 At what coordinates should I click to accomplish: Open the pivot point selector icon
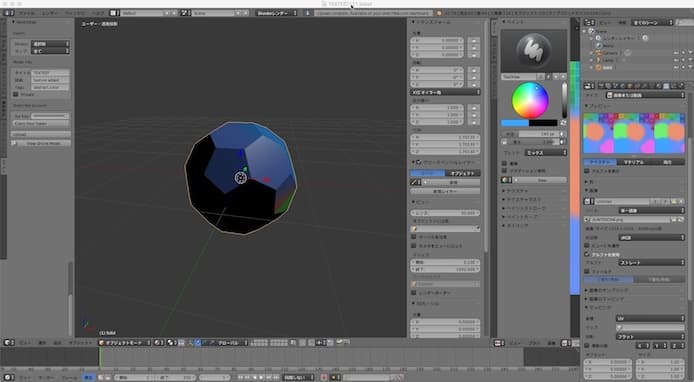[172, 343]
